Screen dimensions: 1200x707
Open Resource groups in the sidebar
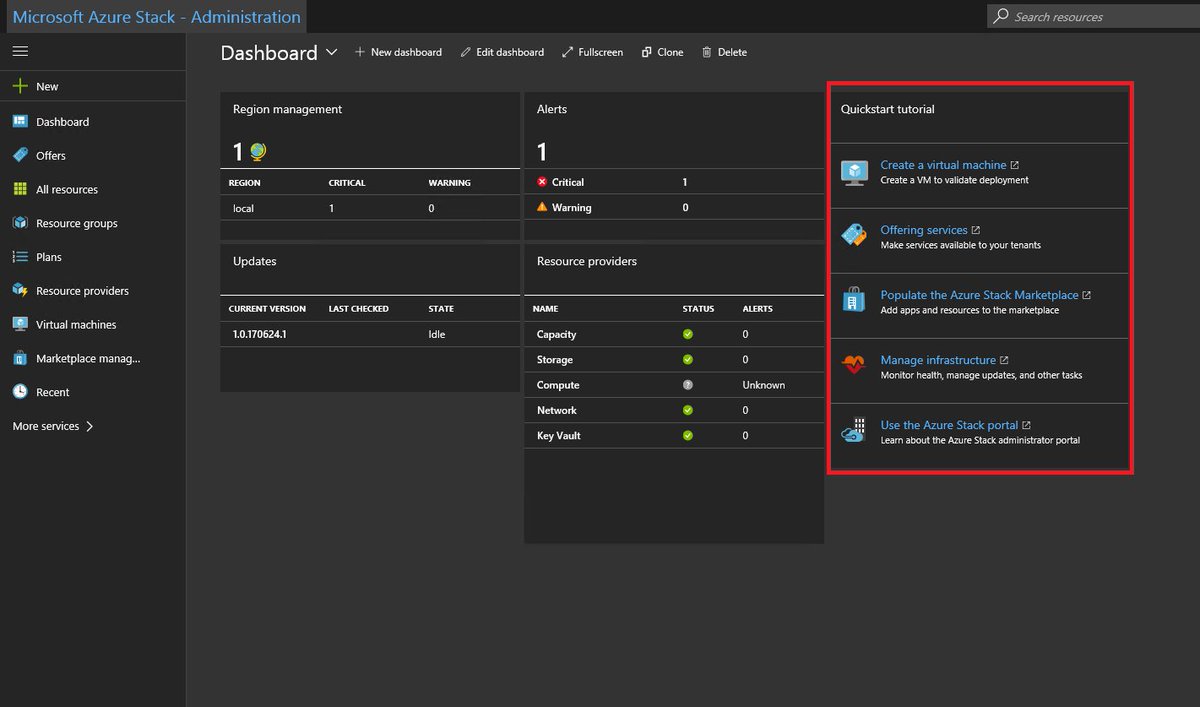click(x=77, y=223)
